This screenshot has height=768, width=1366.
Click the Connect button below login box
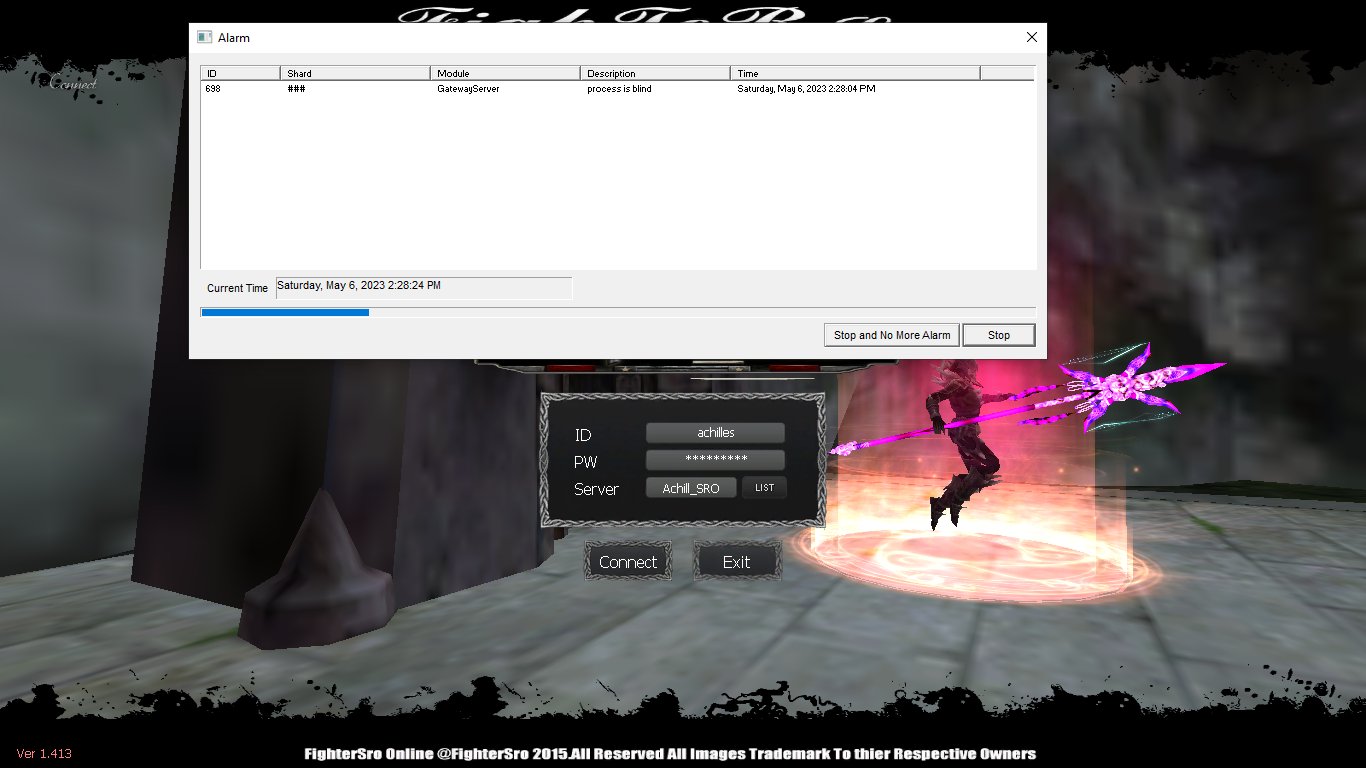pyautogui.click(x=628, y=562)
